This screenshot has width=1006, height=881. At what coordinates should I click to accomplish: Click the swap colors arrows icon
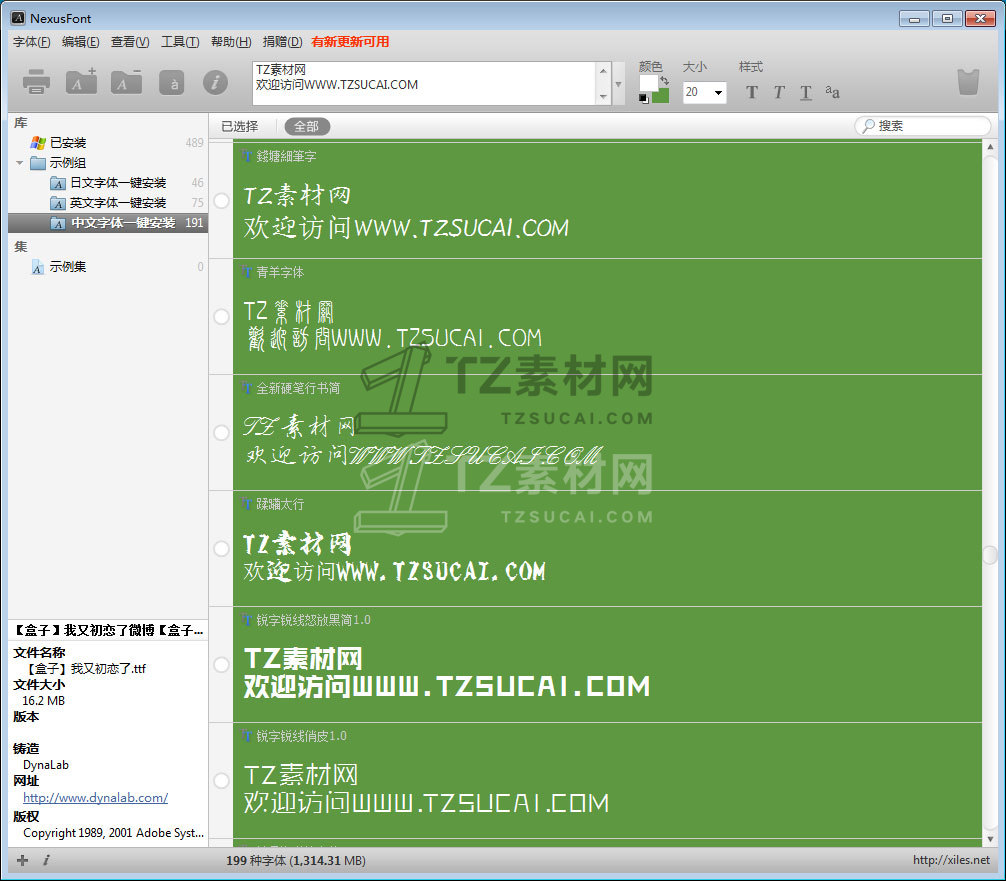coord(665,80)
